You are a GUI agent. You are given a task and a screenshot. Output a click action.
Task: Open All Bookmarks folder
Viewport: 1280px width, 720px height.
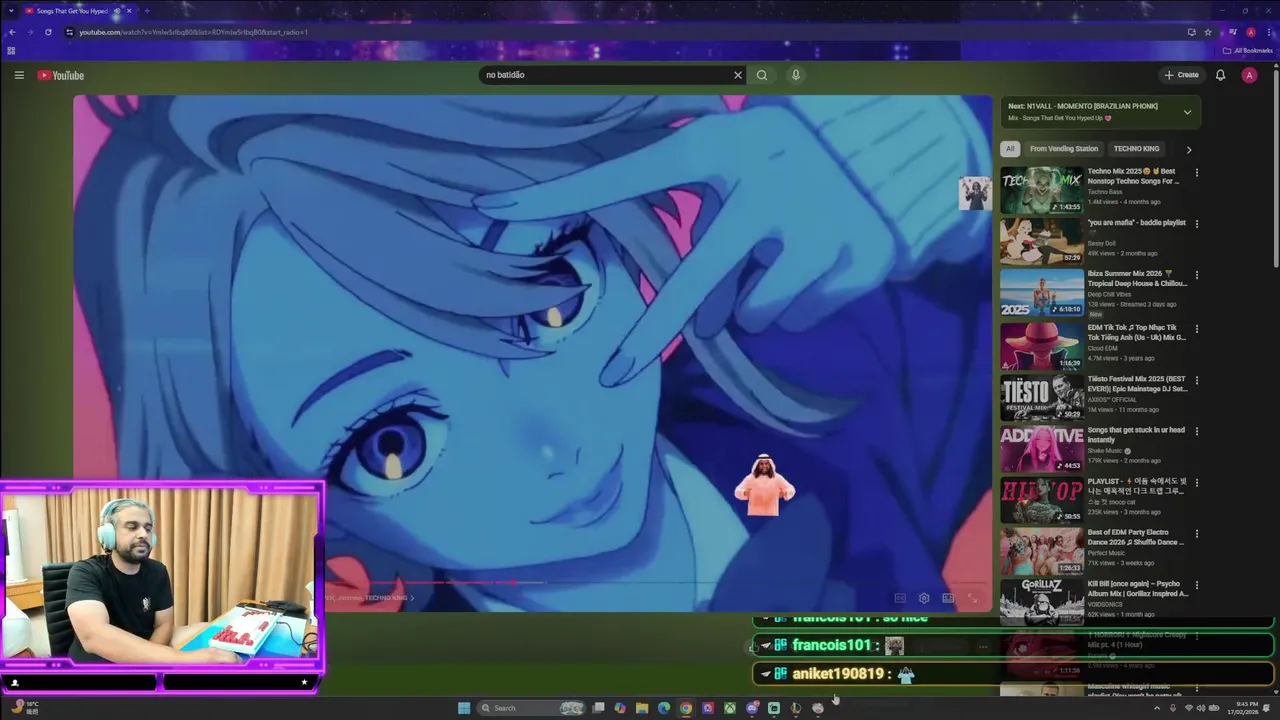pos(1248,51)
